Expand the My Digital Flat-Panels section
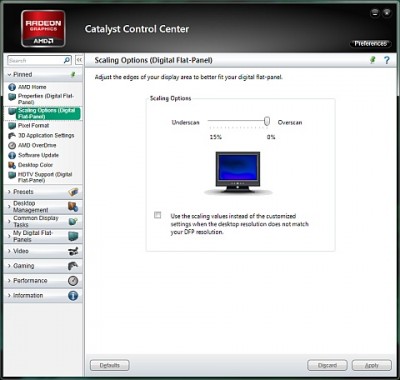Viewport: 400px width, 380px height. 9,236
